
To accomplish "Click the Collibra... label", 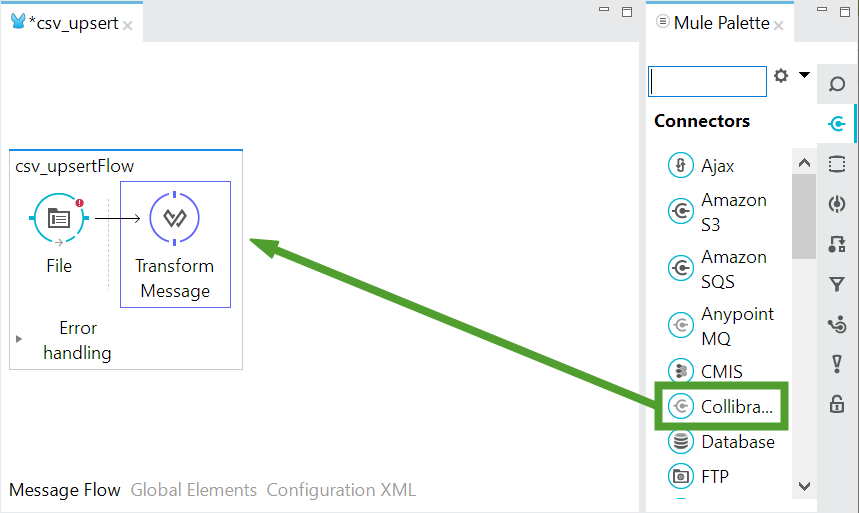I will (x=737, y=407).
